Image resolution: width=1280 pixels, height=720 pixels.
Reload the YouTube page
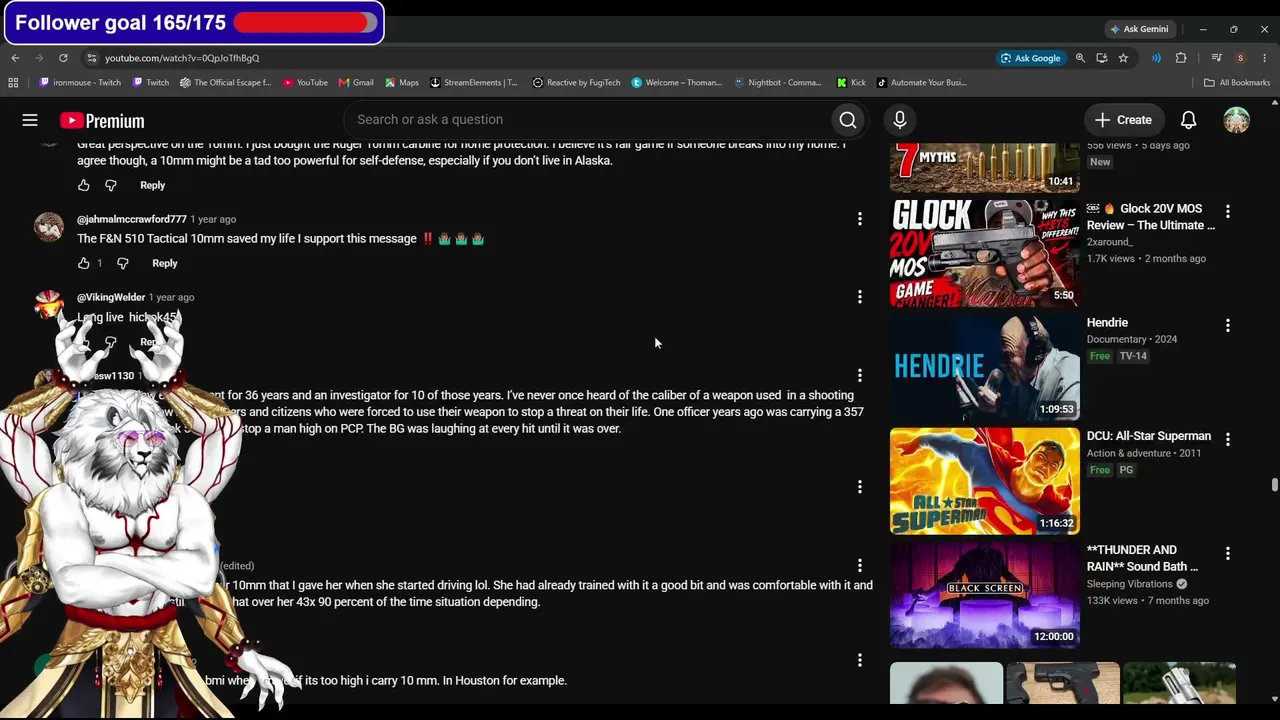point(63,58)
